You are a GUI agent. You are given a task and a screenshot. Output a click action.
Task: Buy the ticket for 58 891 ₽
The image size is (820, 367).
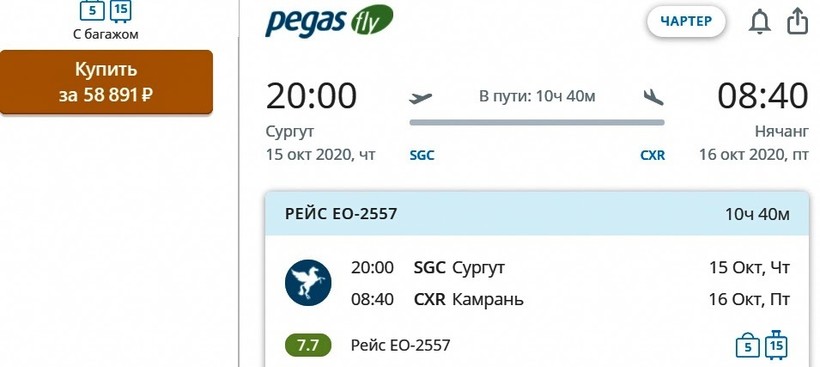[106, 82]
